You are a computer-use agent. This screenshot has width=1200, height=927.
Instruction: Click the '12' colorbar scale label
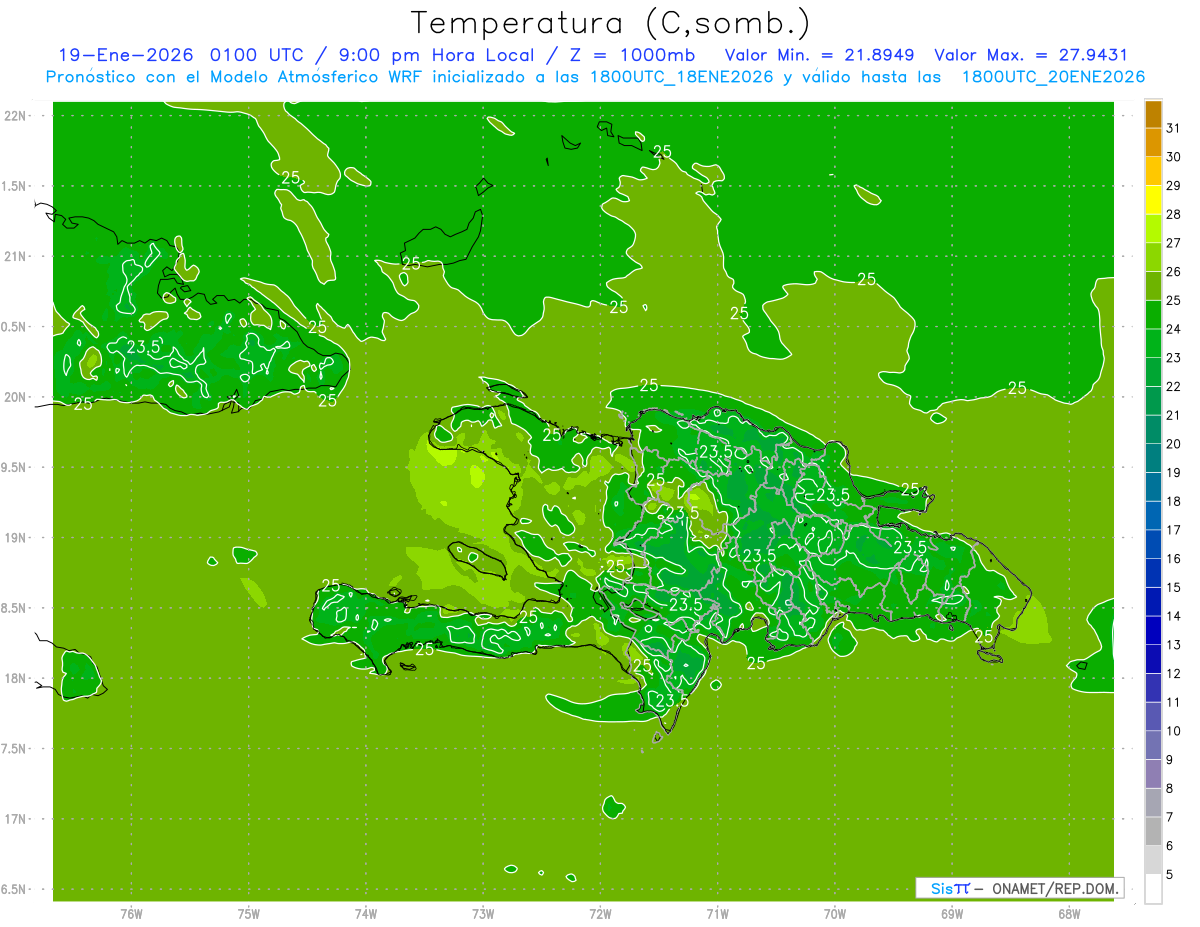point(1174,674)
